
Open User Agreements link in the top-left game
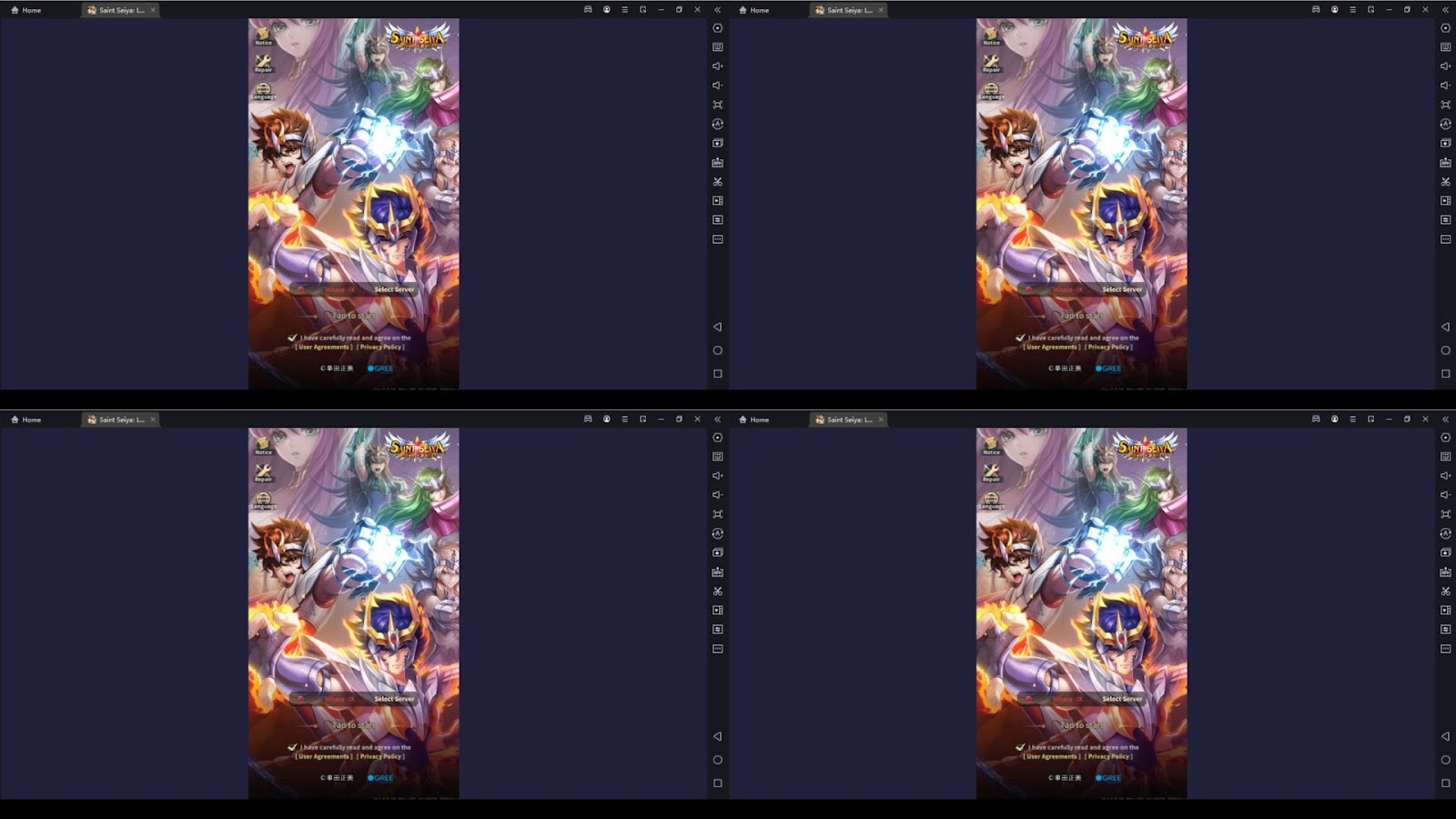324,347
